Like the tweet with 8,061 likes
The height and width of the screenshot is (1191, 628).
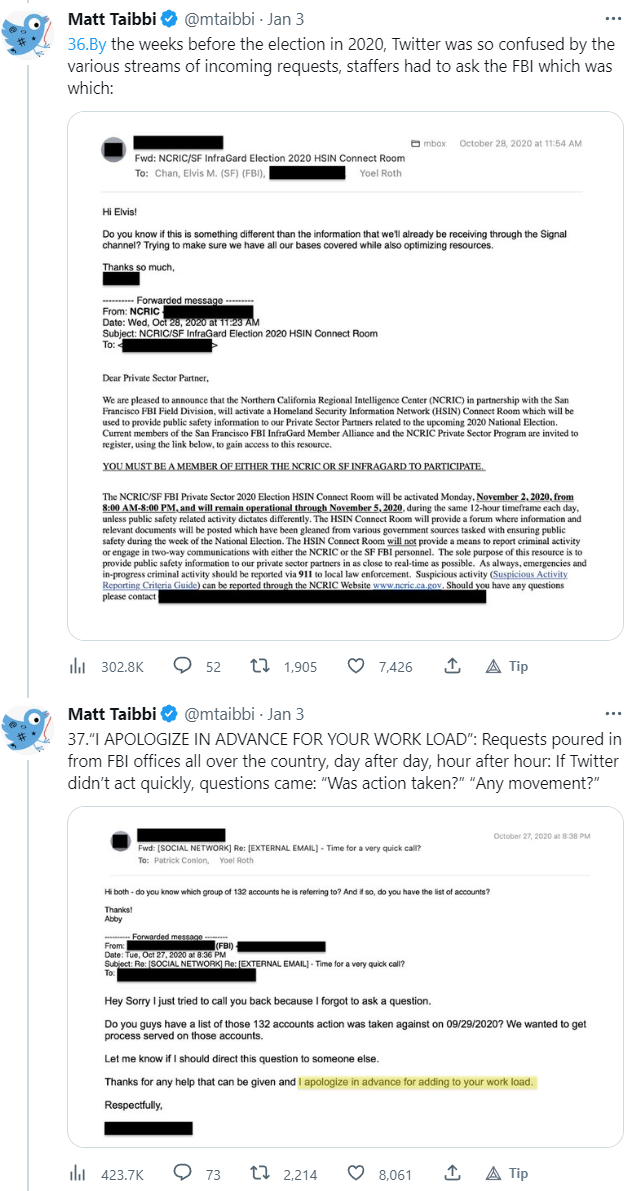point(356,1173)
